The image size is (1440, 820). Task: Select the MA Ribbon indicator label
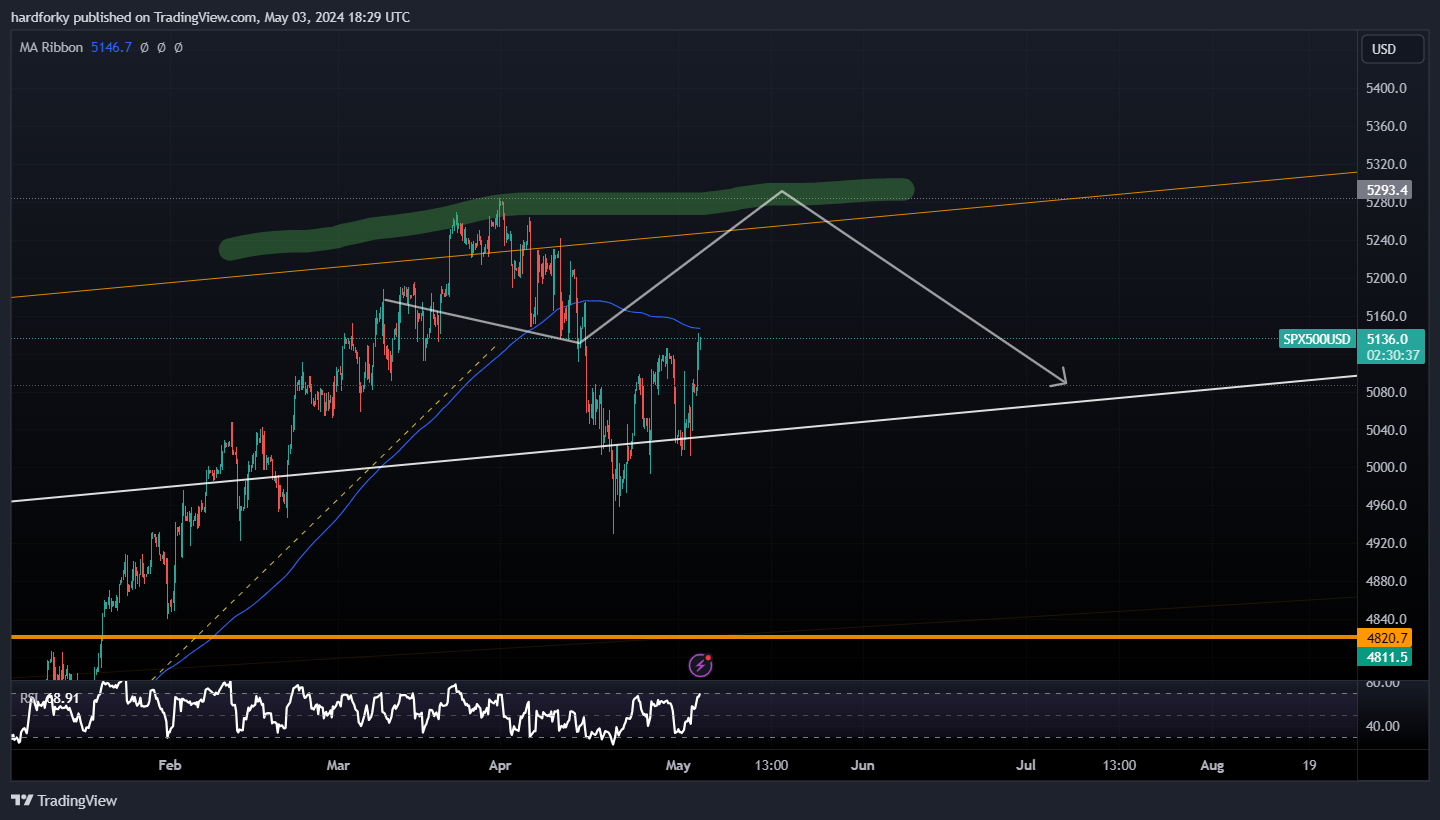tap(51, 47)
